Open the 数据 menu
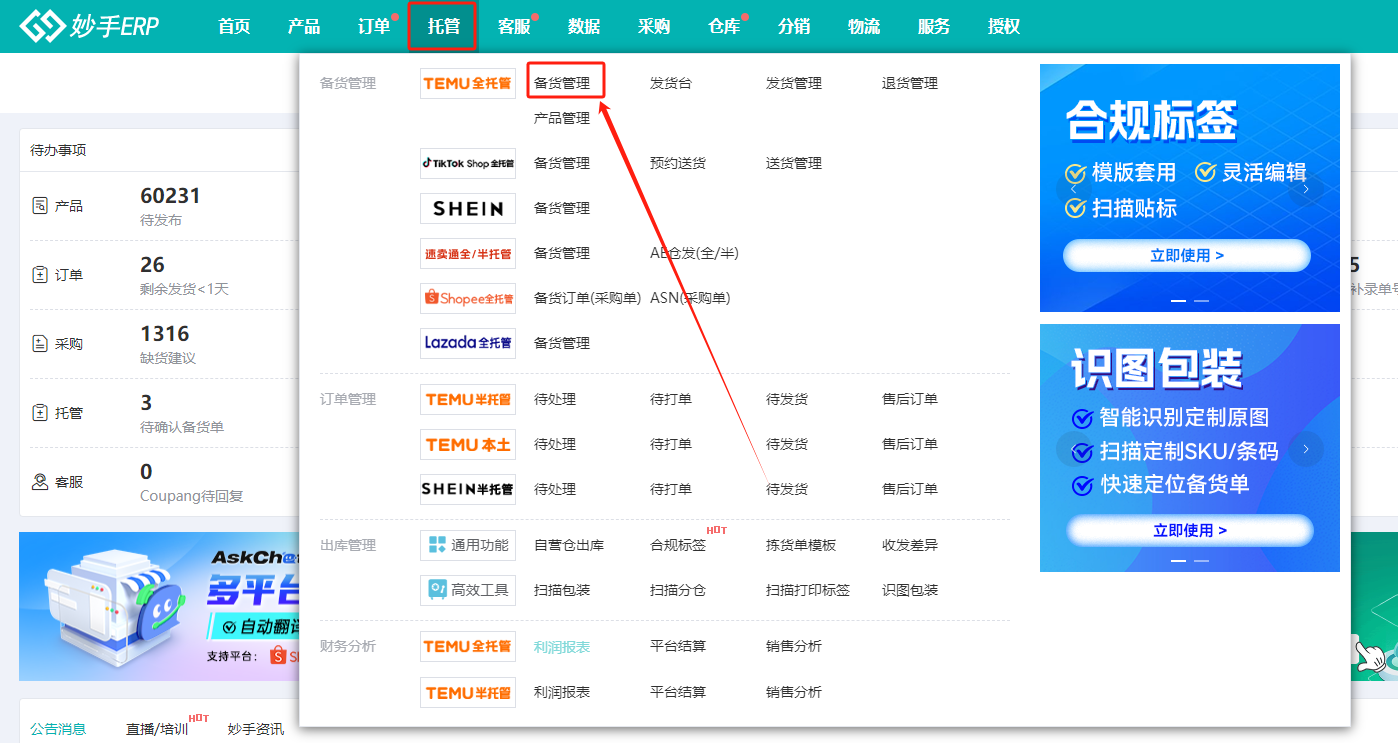Viewport: 1398px width, 743px height. (x=584, y=26)
